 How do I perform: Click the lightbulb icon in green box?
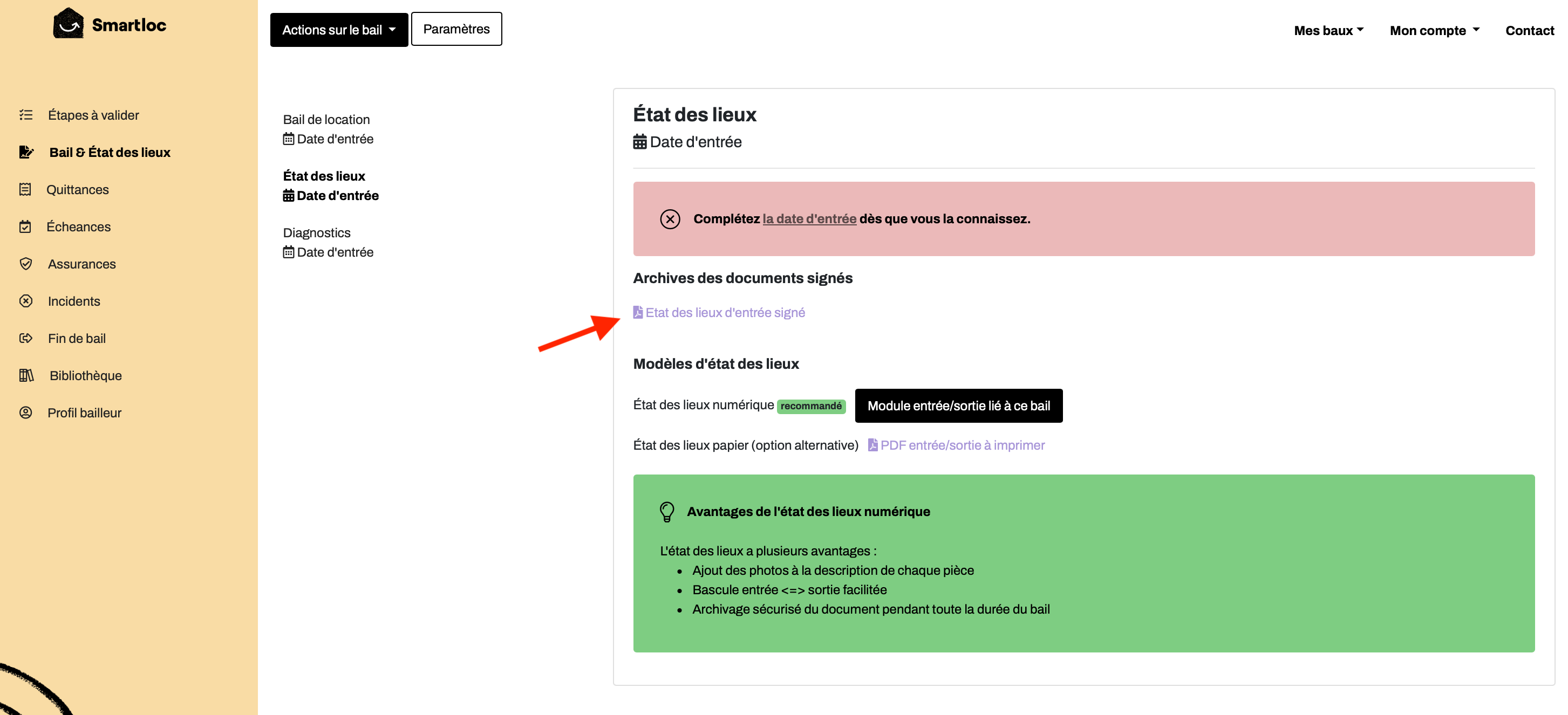point(667,512)
